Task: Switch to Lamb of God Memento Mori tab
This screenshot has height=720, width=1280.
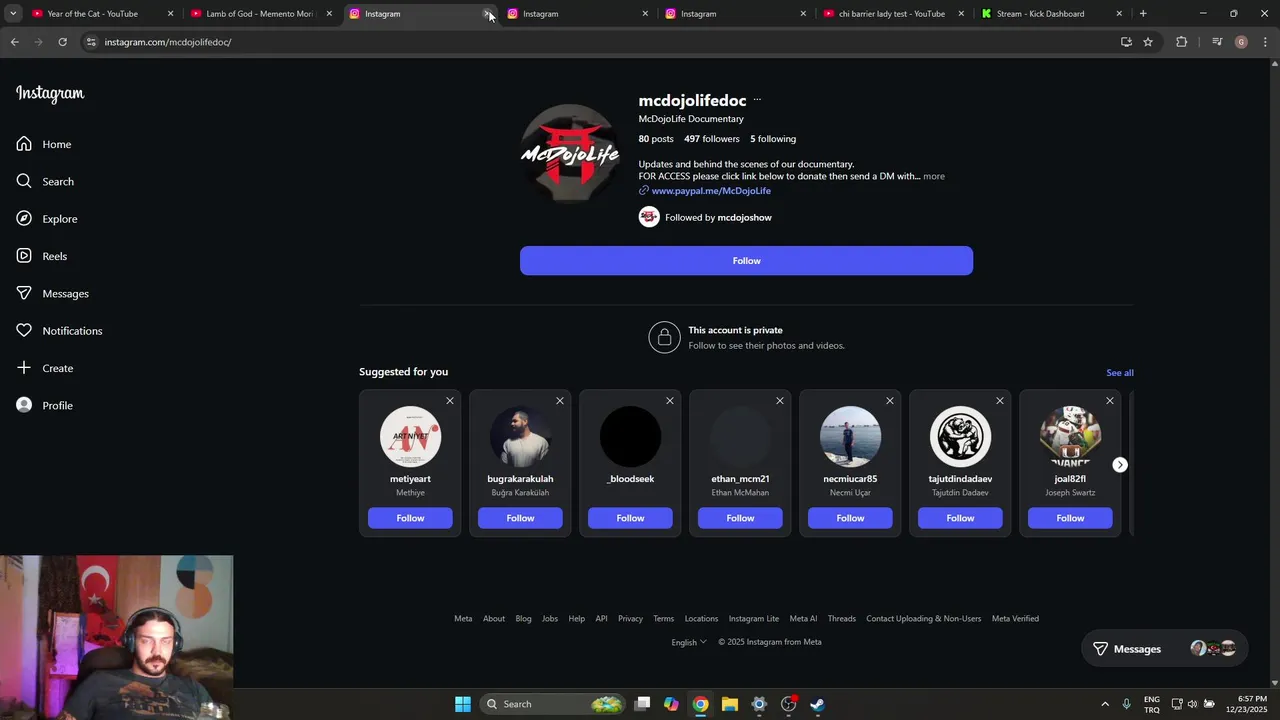Action: tap(260, 14)
